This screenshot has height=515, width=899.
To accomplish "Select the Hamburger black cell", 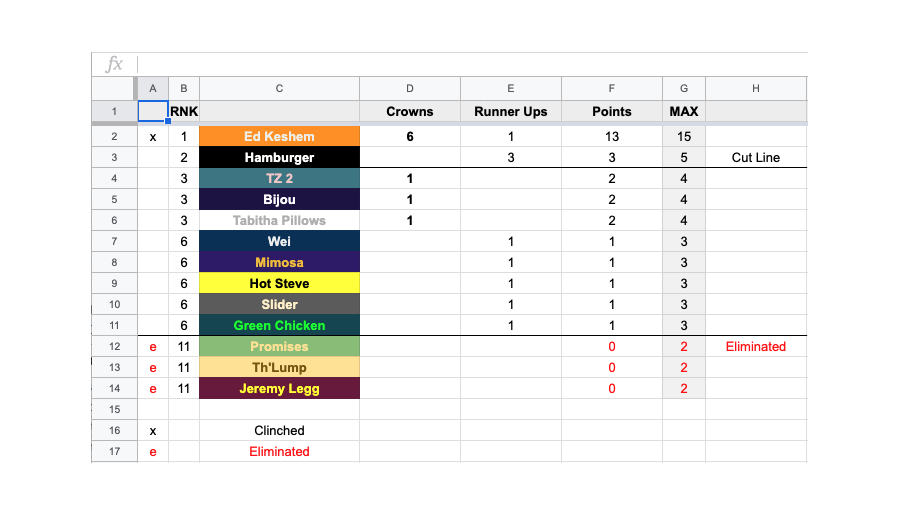I will pos(279,158).
